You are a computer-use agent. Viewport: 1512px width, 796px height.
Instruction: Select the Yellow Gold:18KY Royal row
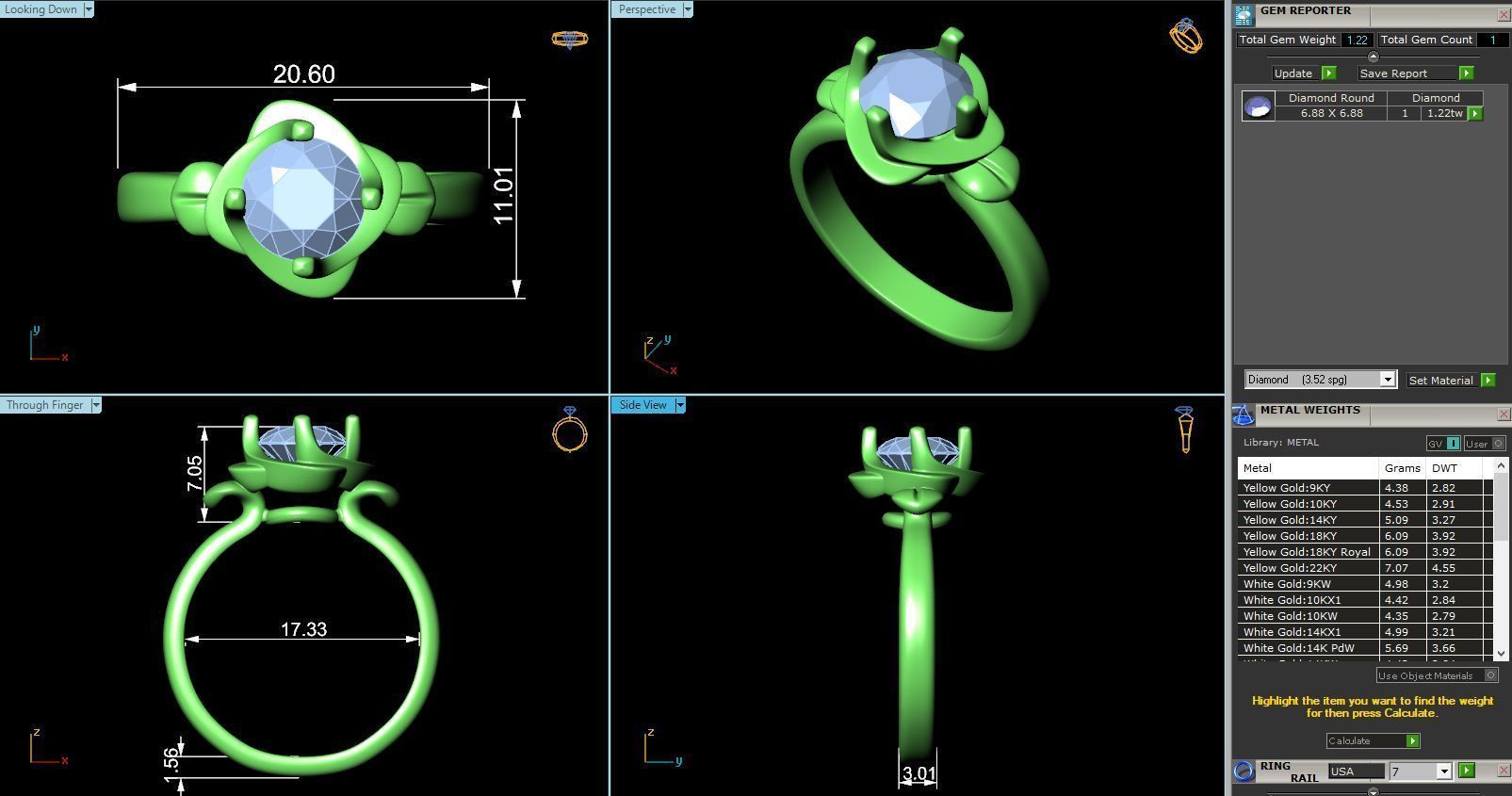point(1364,552)
